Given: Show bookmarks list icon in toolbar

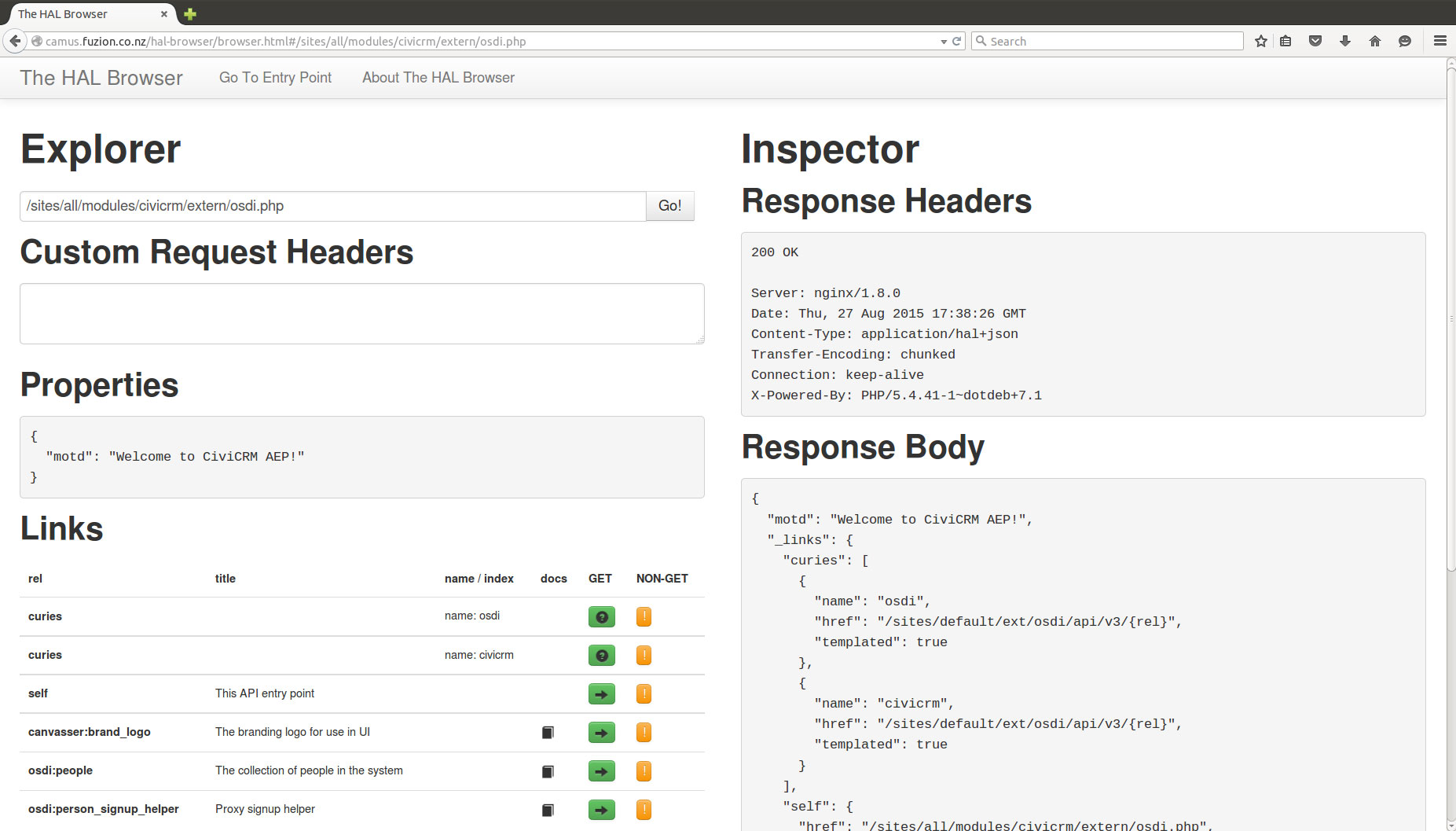Looking at the screenshot, I should [1285, 41].
